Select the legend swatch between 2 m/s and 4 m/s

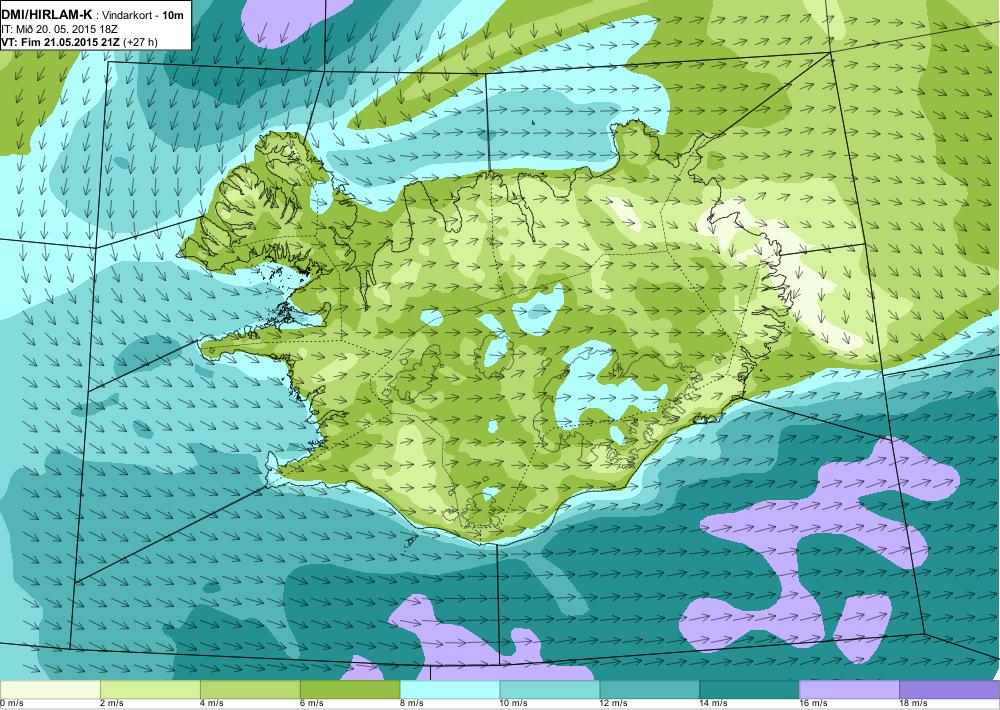(x=150, y=690)
